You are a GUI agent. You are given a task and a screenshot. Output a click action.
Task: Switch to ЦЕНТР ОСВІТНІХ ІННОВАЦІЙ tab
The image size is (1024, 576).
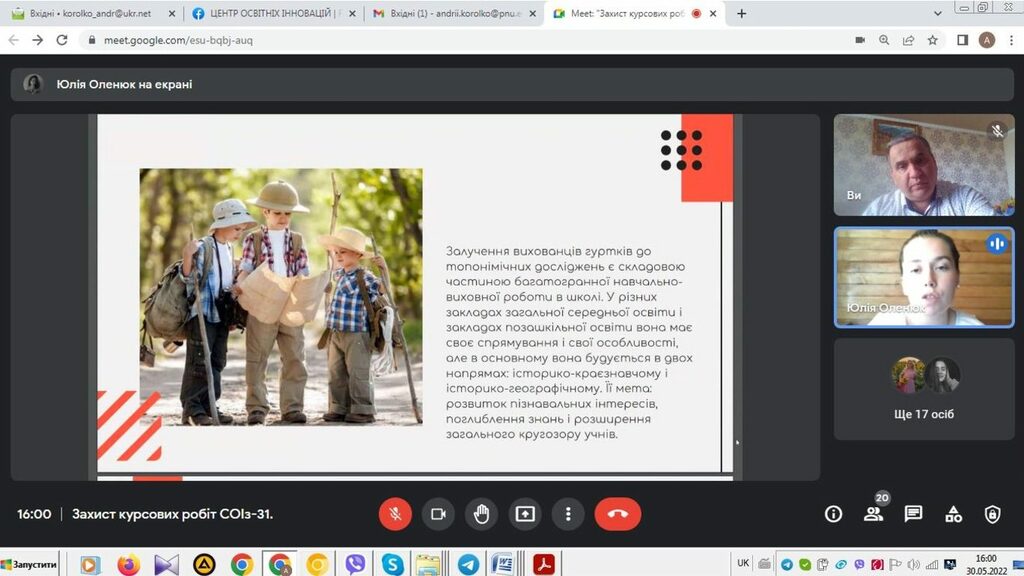point(269,14)
